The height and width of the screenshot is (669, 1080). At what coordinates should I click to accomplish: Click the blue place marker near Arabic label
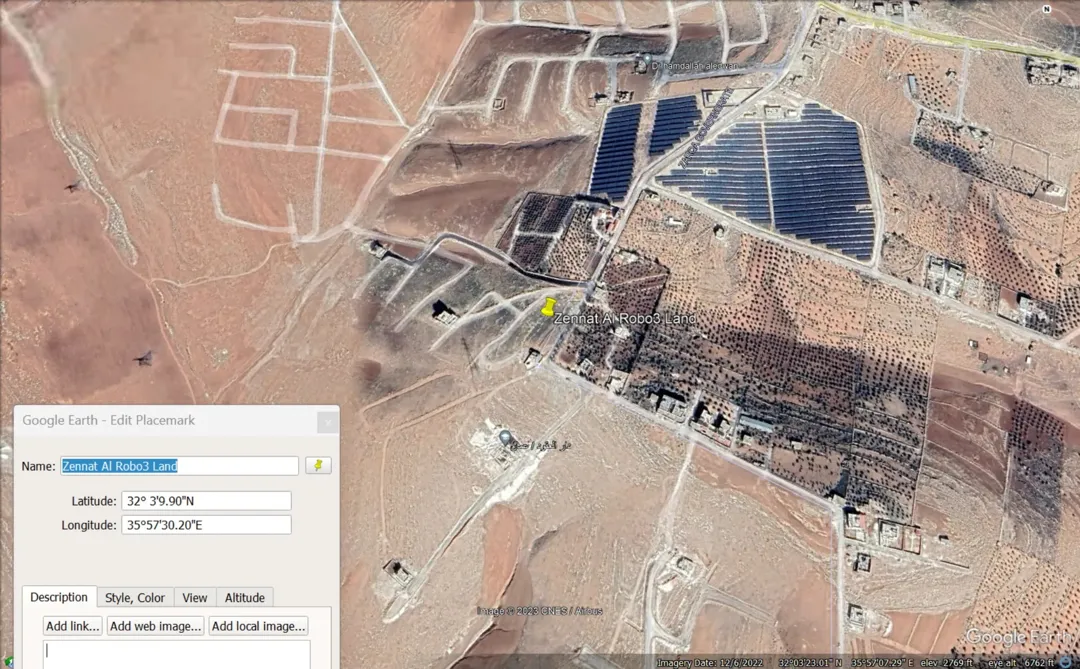point(505,437)
